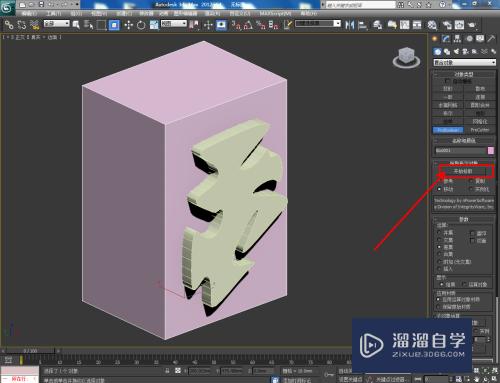Open the Render Setup icon
Screen dimensions: 500x383
447,25
